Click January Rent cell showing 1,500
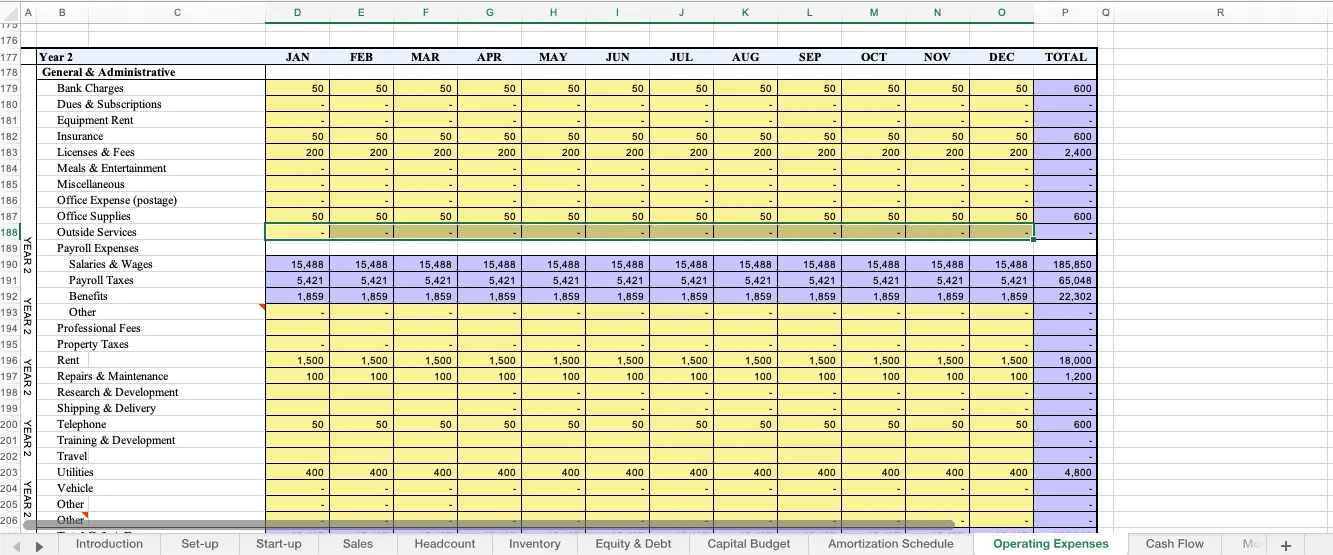 click(297, 360)
